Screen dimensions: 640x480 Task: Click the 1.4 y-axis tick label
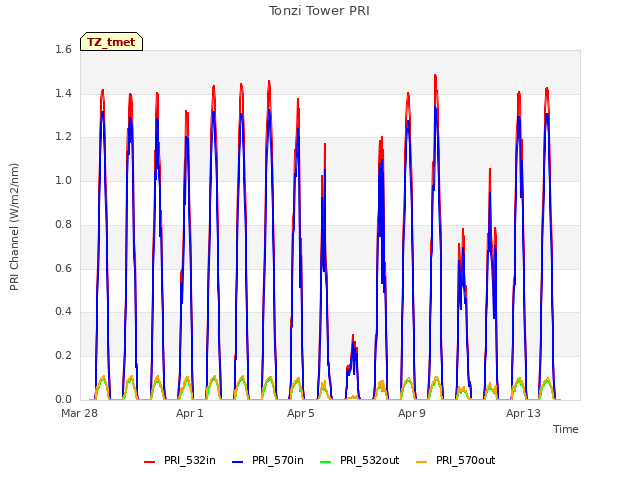[63, 93]
